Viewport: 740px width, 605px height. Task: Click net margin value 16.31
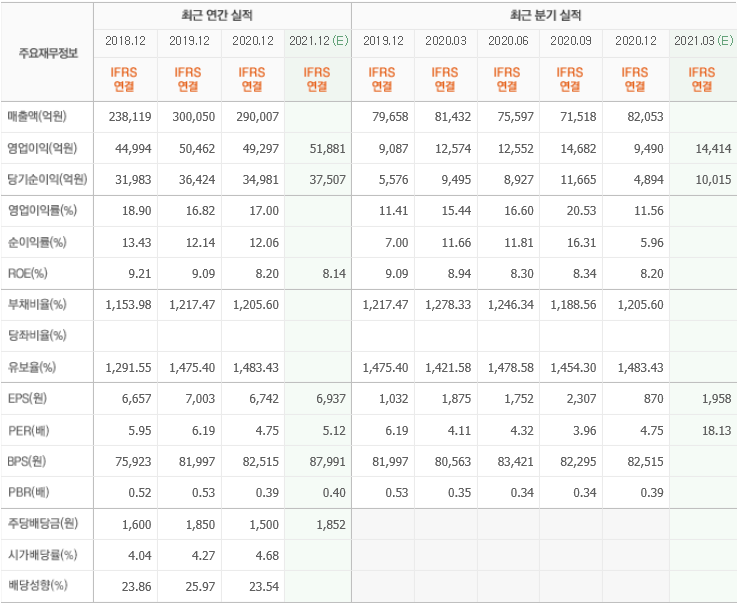(x=581, y=243)
